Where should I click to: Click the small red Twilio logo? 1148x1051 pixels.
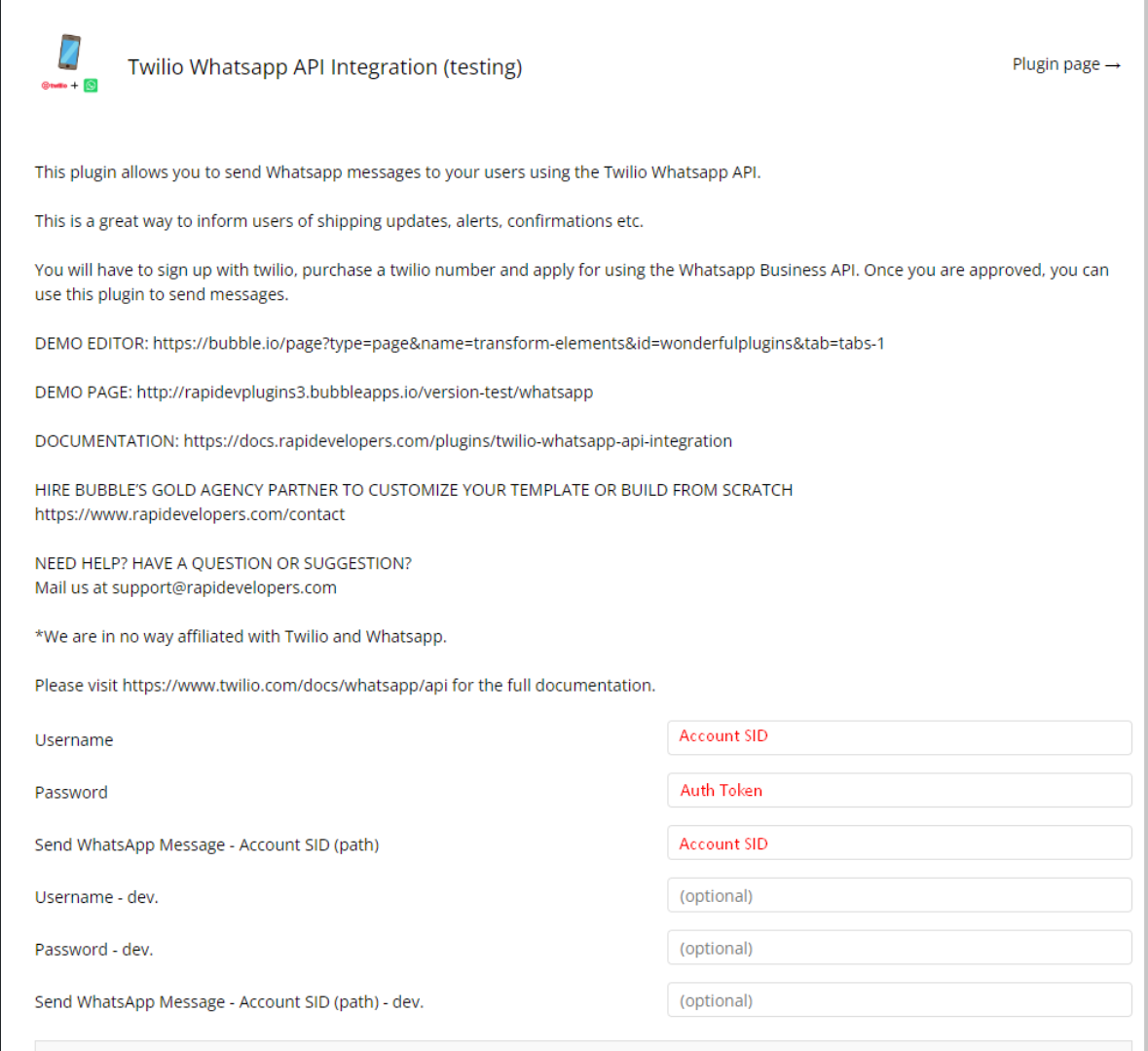point(55,86)
